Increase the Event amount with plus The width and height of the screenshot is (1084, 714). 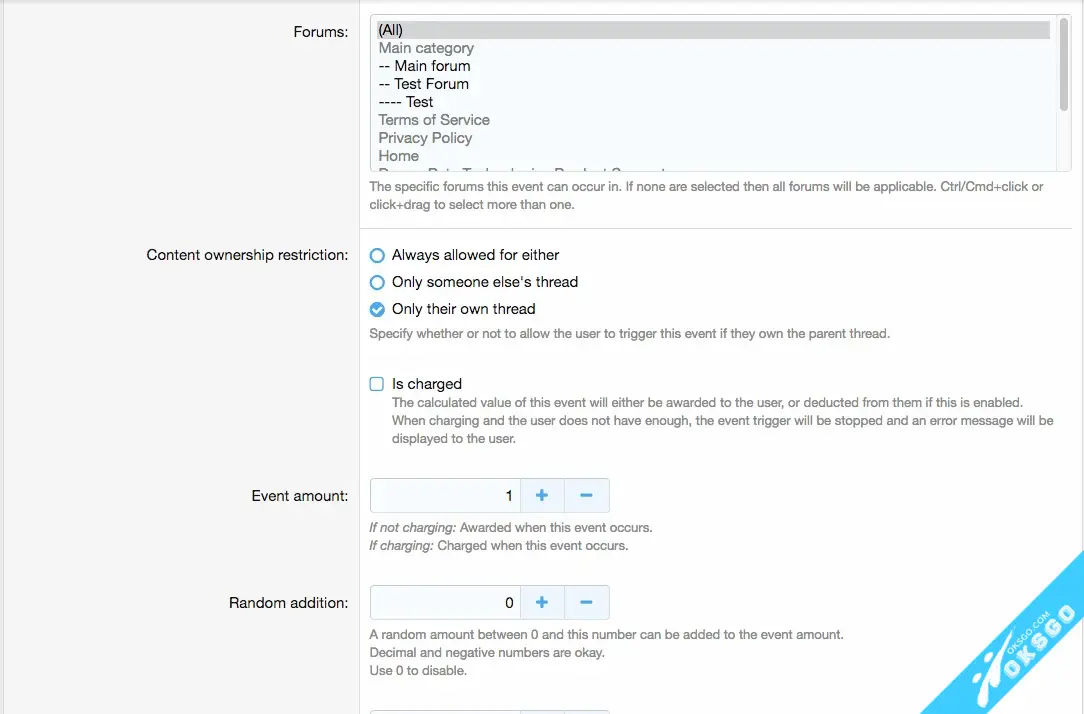(x=542, y=496)
